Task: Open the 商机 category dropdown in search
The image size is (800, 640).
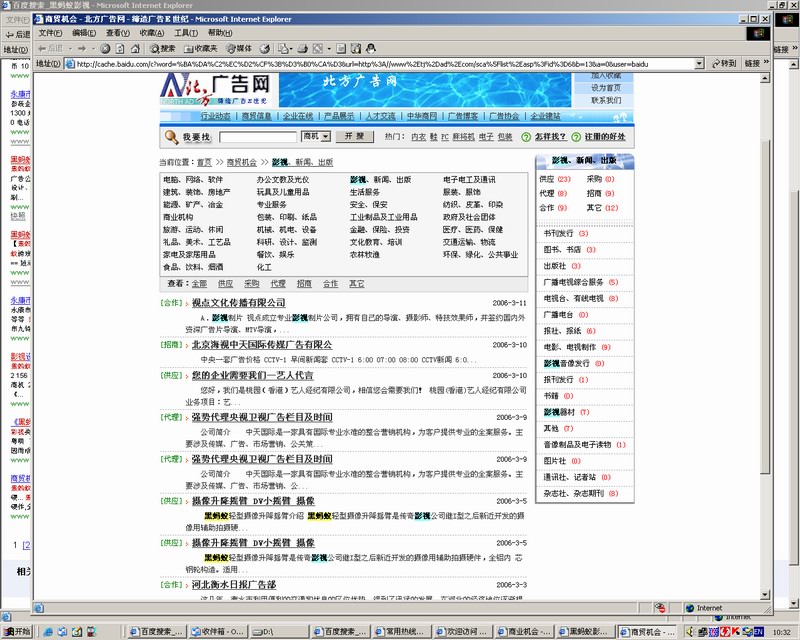Action: point(326,136)
